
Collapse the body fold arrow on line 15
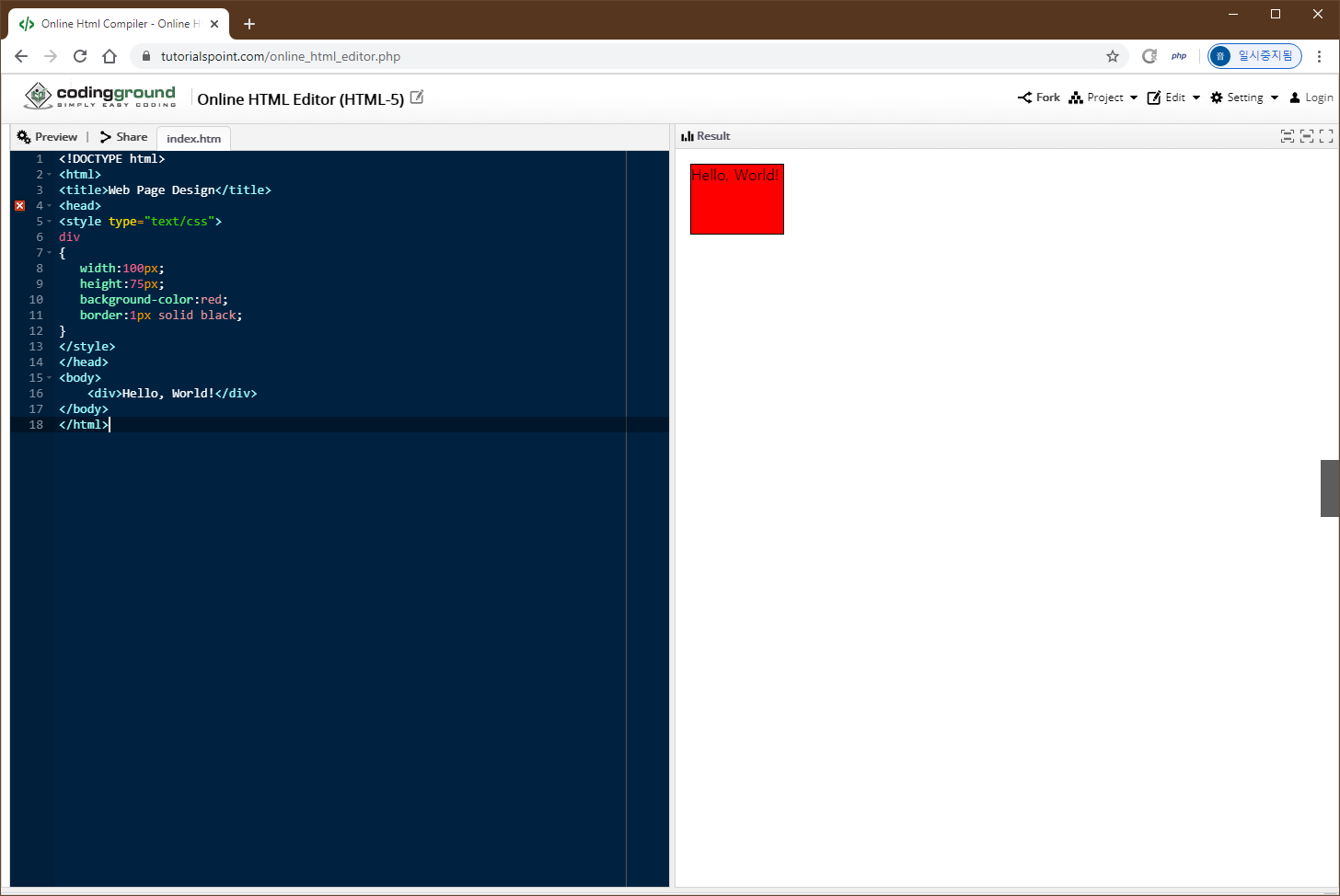(x=50, y=378)
